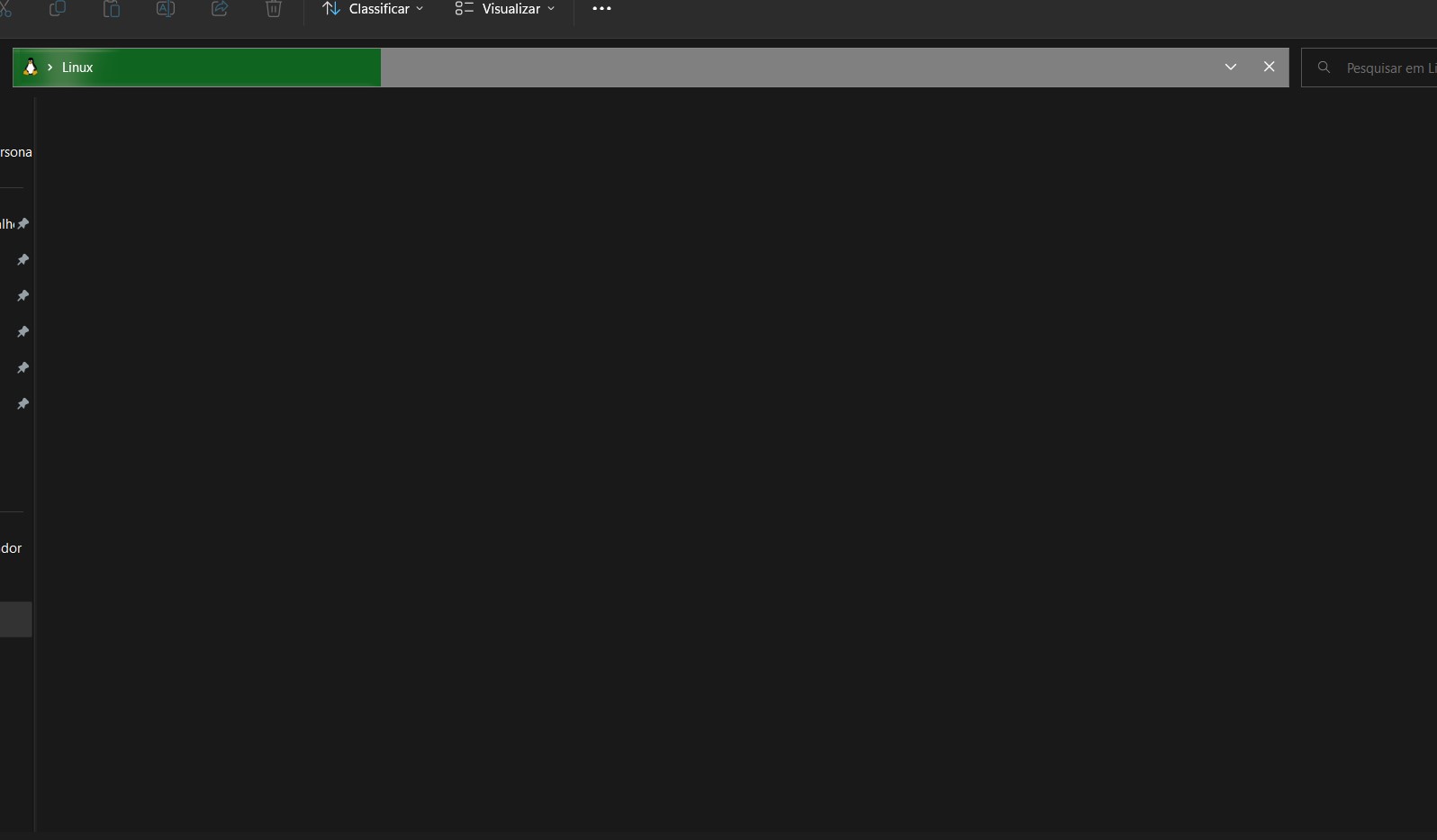This screenshot has height=840, width=1437.
Task: Click the search magnifier icon
Action: pos(1324,68)
